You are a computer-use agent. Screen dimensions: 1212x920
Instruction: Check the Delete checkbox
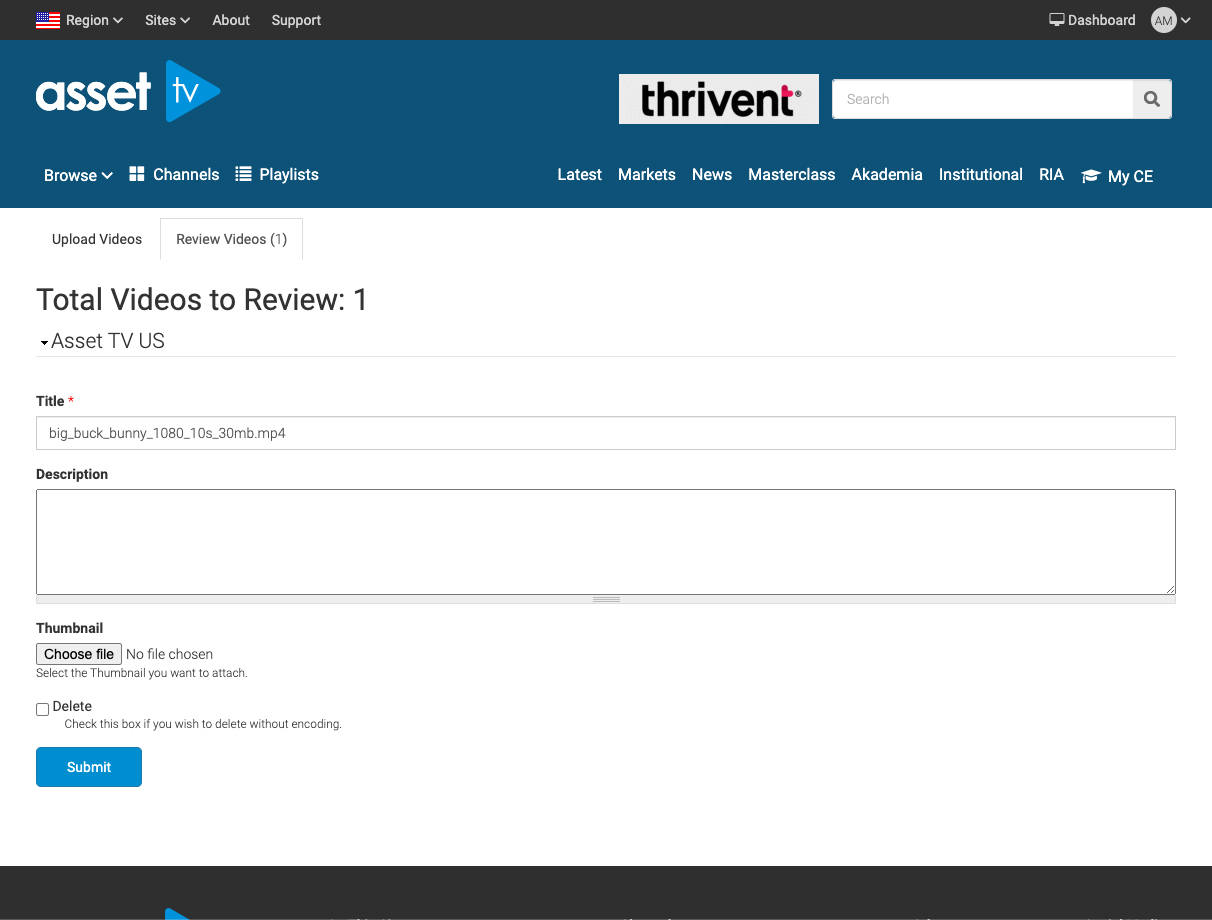coord(43,709)
